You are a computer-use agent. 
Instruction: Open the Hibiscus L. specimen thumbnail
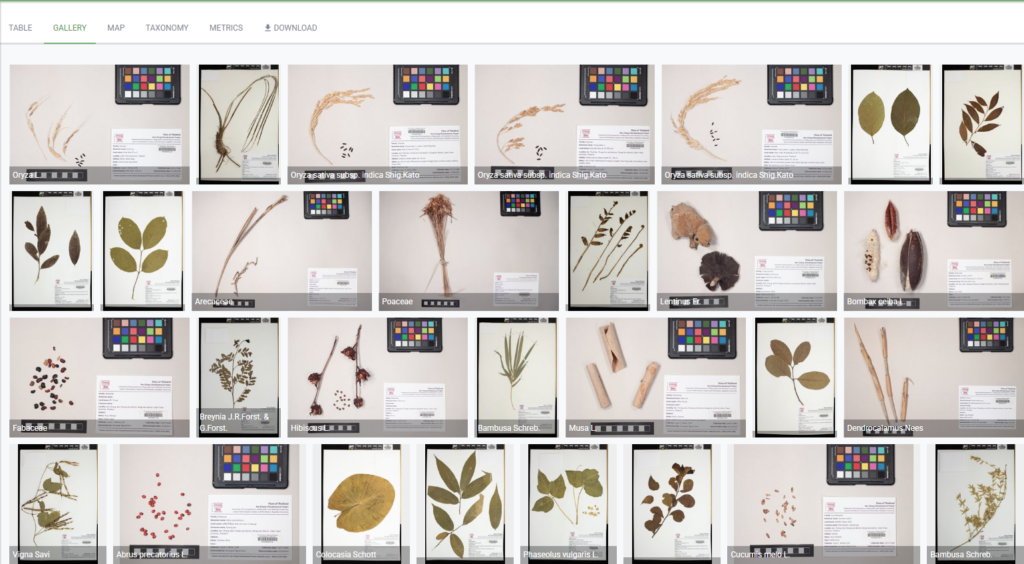tap(377, 377)
